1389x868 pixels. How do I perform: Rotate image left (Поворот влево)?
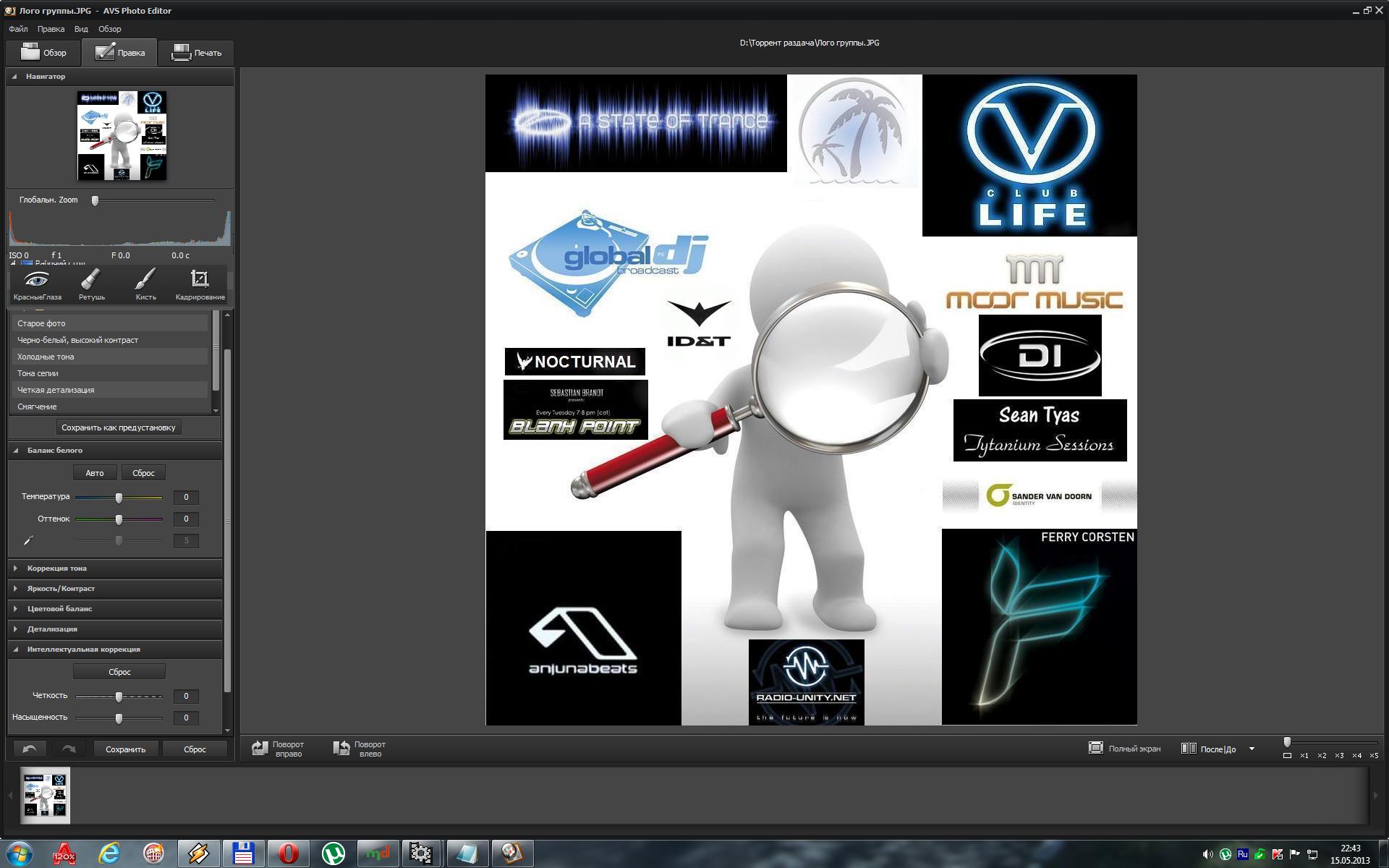(x=360, y=749)
